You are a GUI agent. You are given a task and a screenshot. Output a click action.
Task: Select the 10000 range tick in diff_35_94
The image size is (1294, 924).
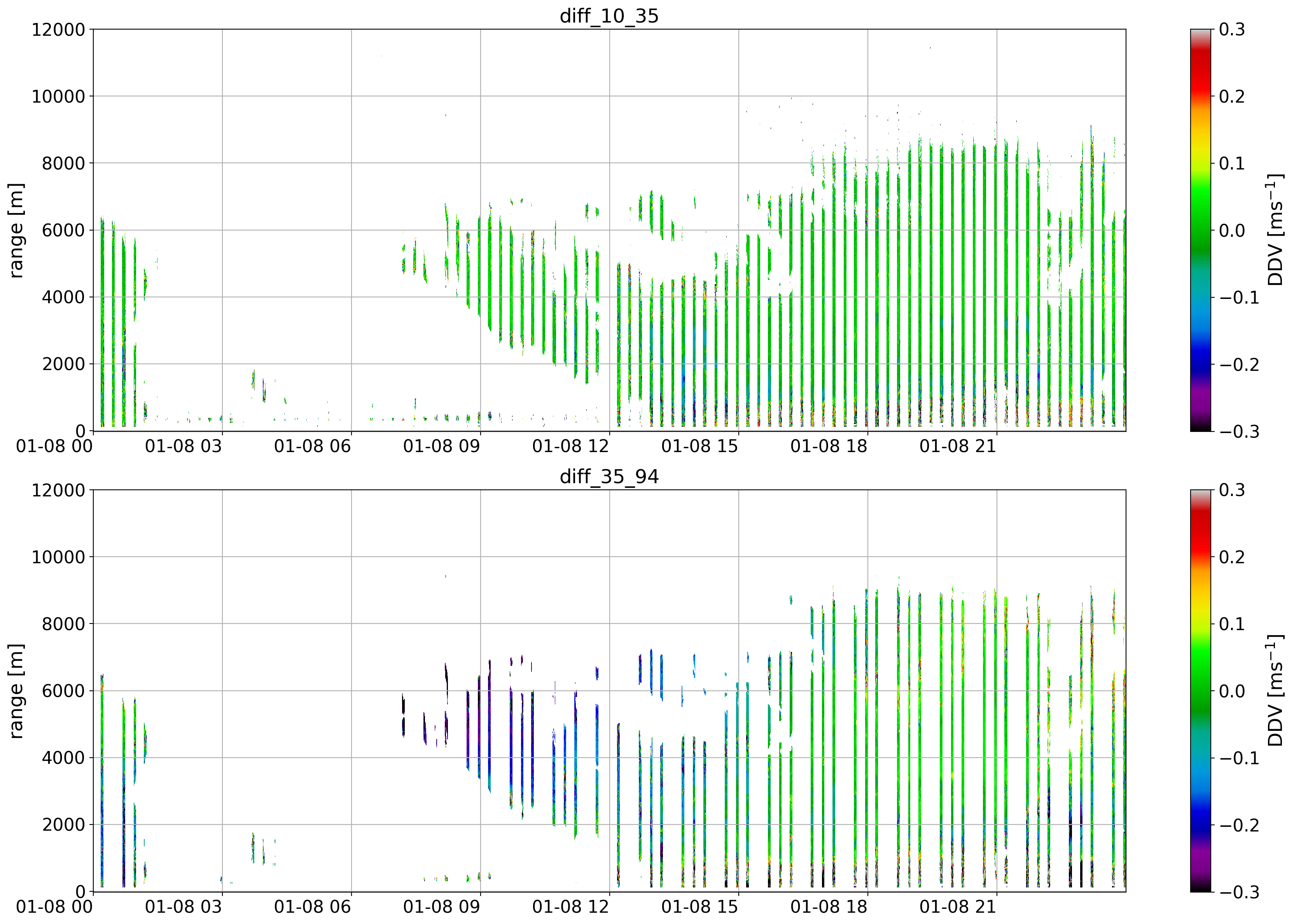pyautogui.click(x=58, y=557)
